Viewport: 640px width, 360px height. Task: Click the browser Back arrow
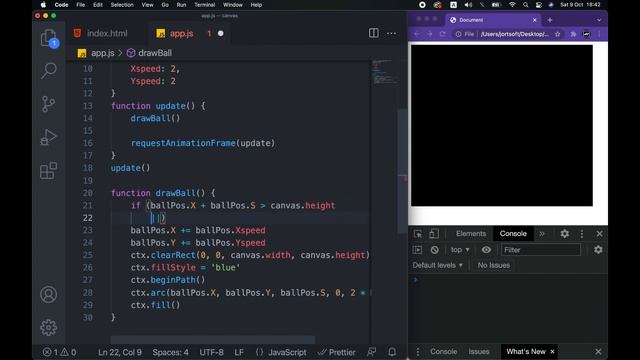pos(416,34)
